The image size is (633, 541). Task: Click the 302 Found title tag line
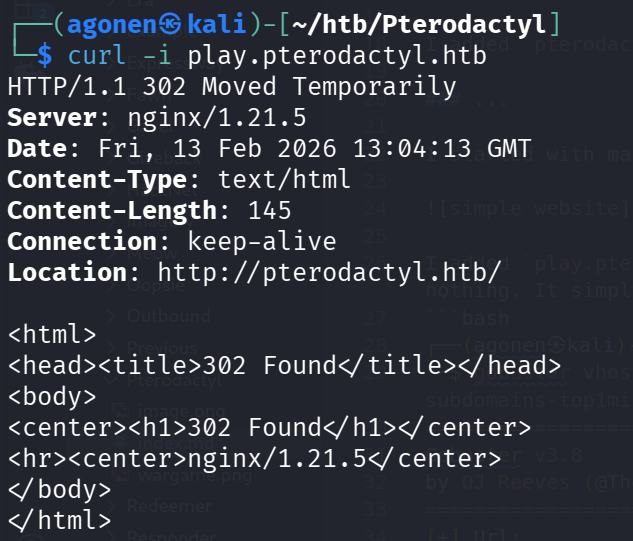pos(278,365)
